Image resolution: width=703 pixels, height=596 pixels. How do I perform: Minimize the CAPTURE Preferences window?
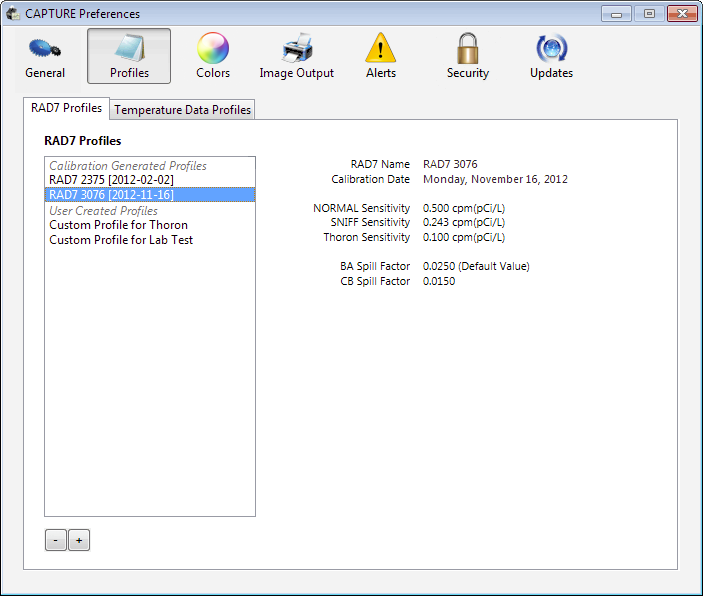click(616, 14)
